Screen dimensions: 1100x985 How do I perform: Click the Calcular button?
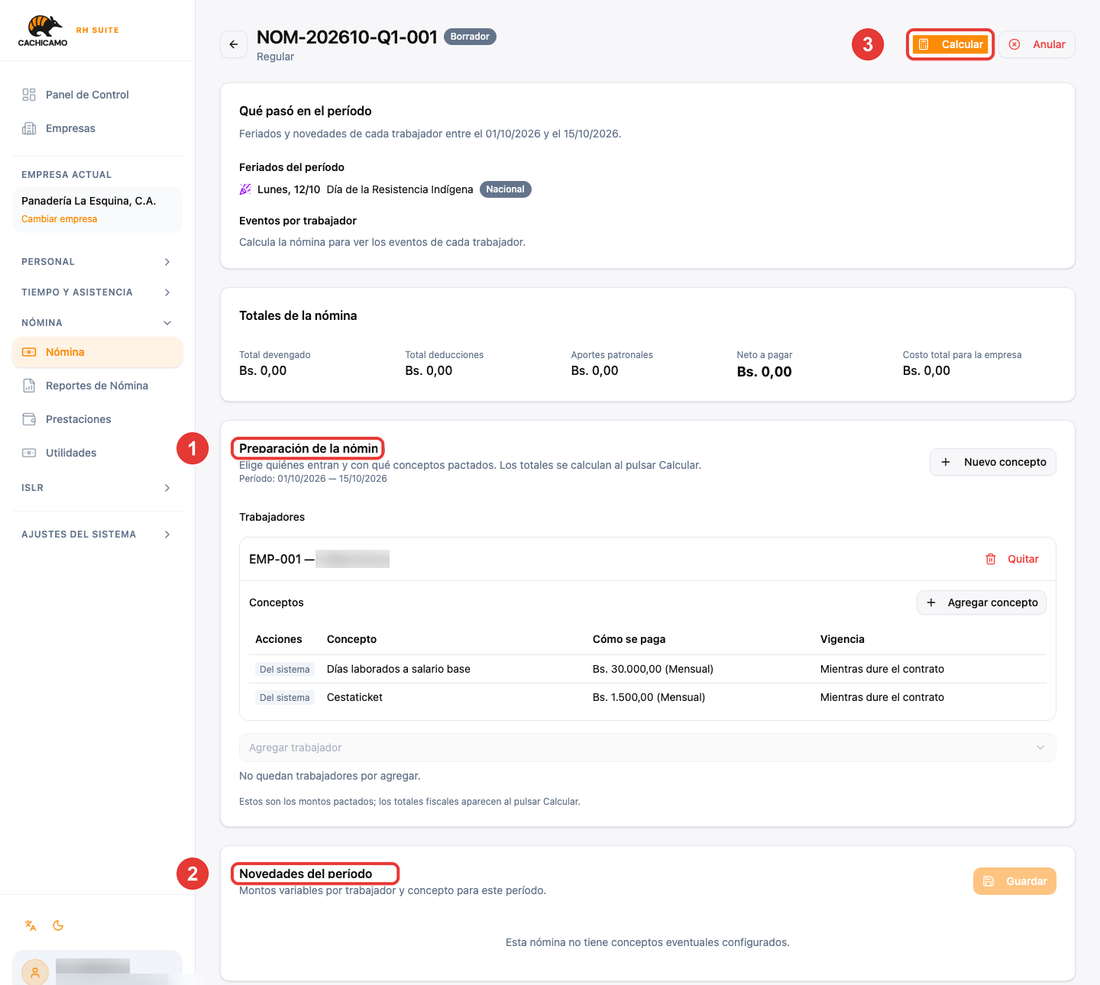click(x=951, y=44)
